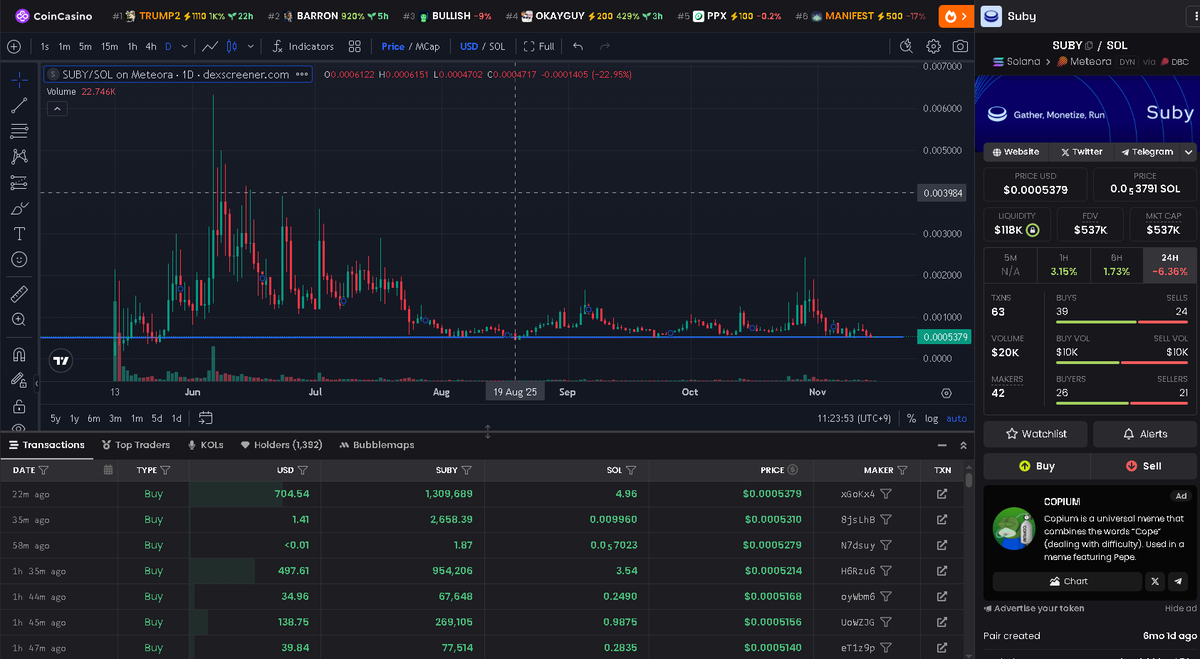
Task: Toggle PRICE column currency icon
Action: [x=793, y=470]
